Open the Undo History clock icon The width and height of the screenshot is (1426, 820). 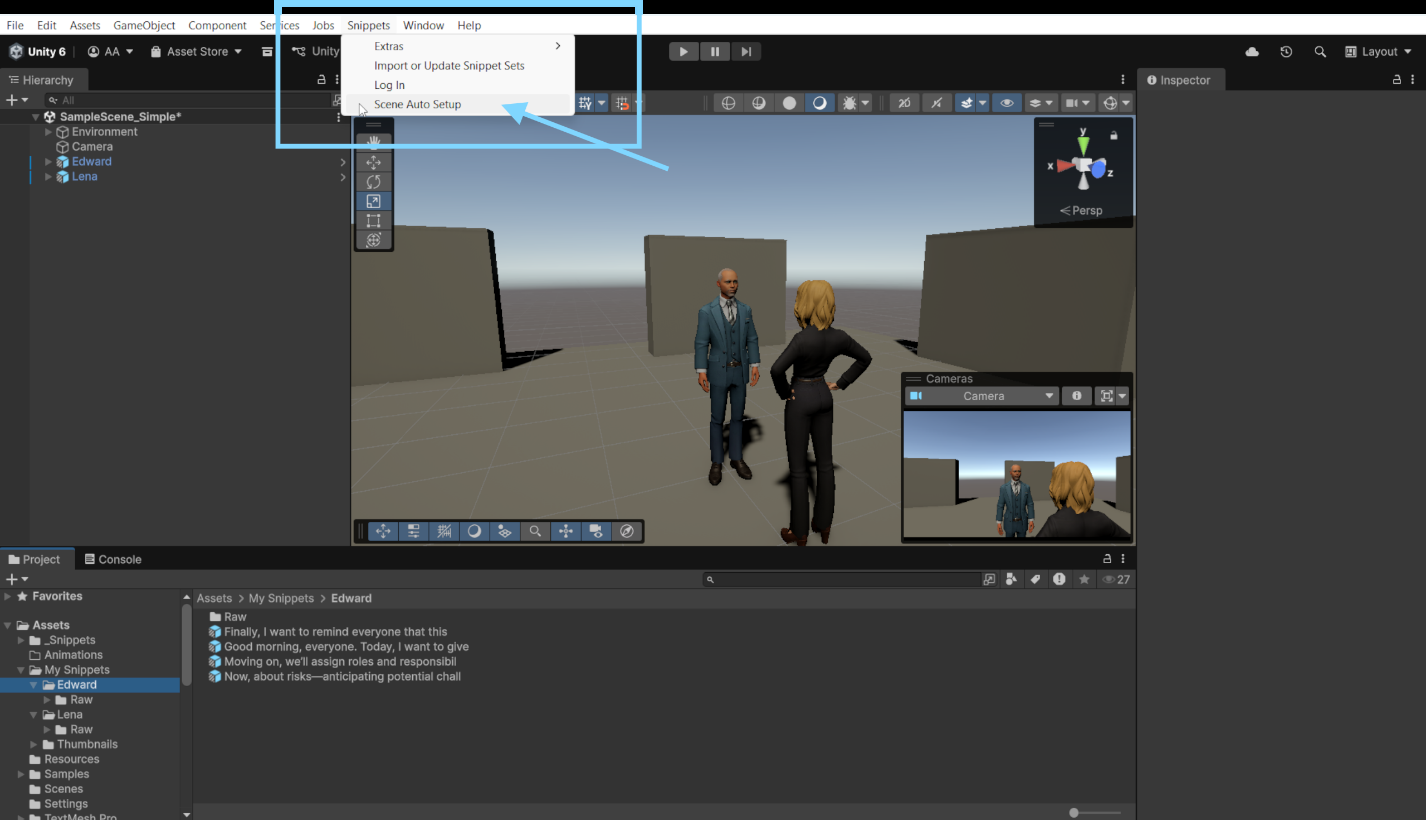pos(1286,52)
